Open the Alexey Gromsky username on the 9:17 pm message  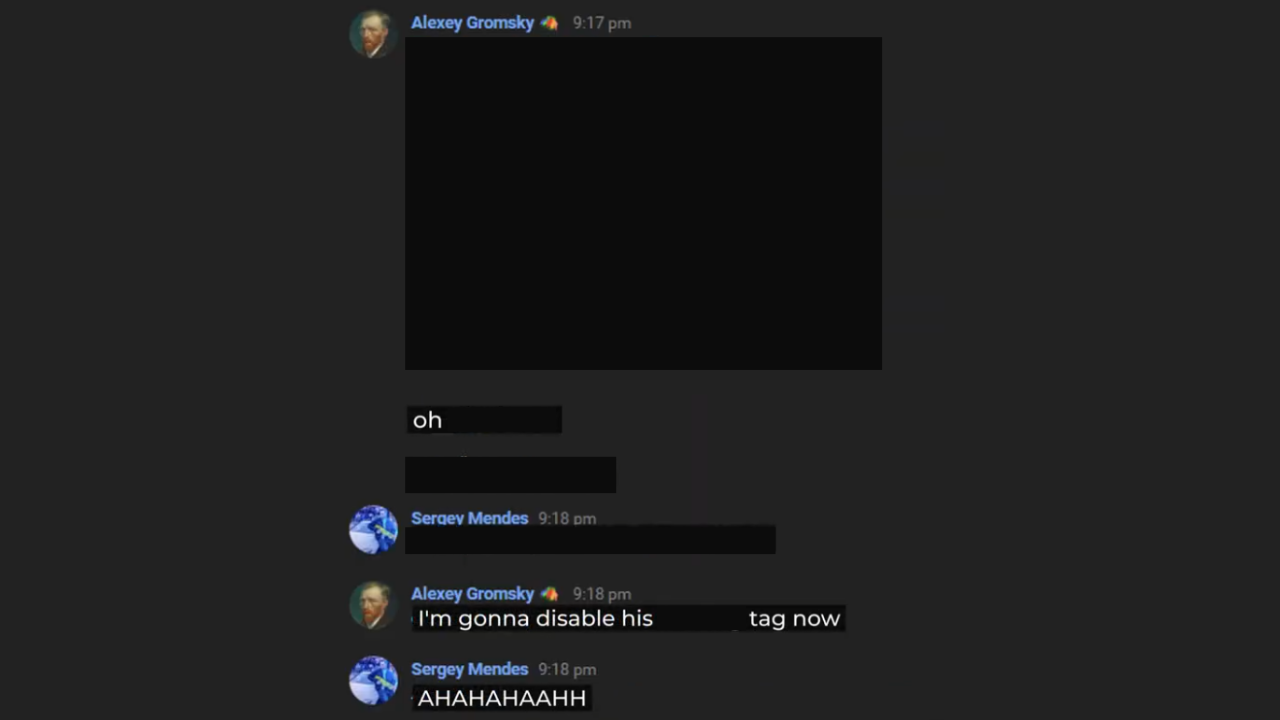coord(472,23)
